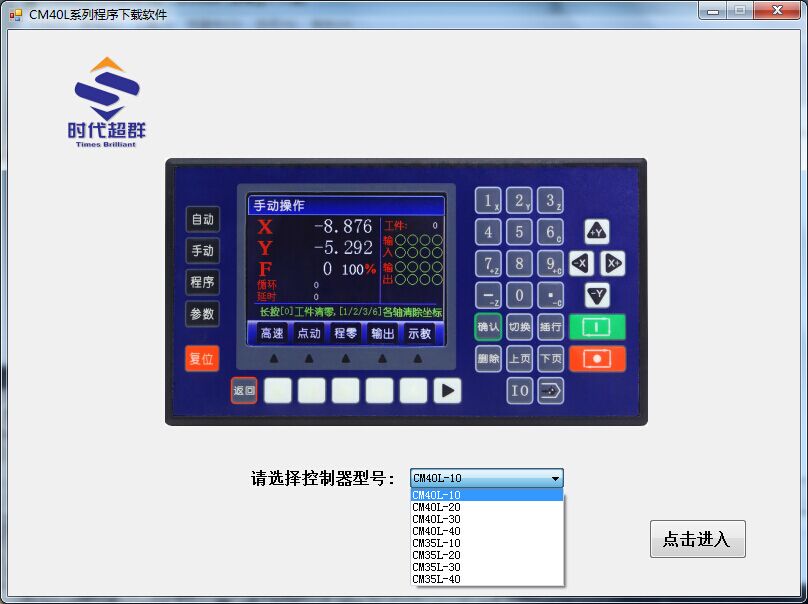Click the 点击进入 enter button
808x604 pixels.
click(x=697, y=540)
